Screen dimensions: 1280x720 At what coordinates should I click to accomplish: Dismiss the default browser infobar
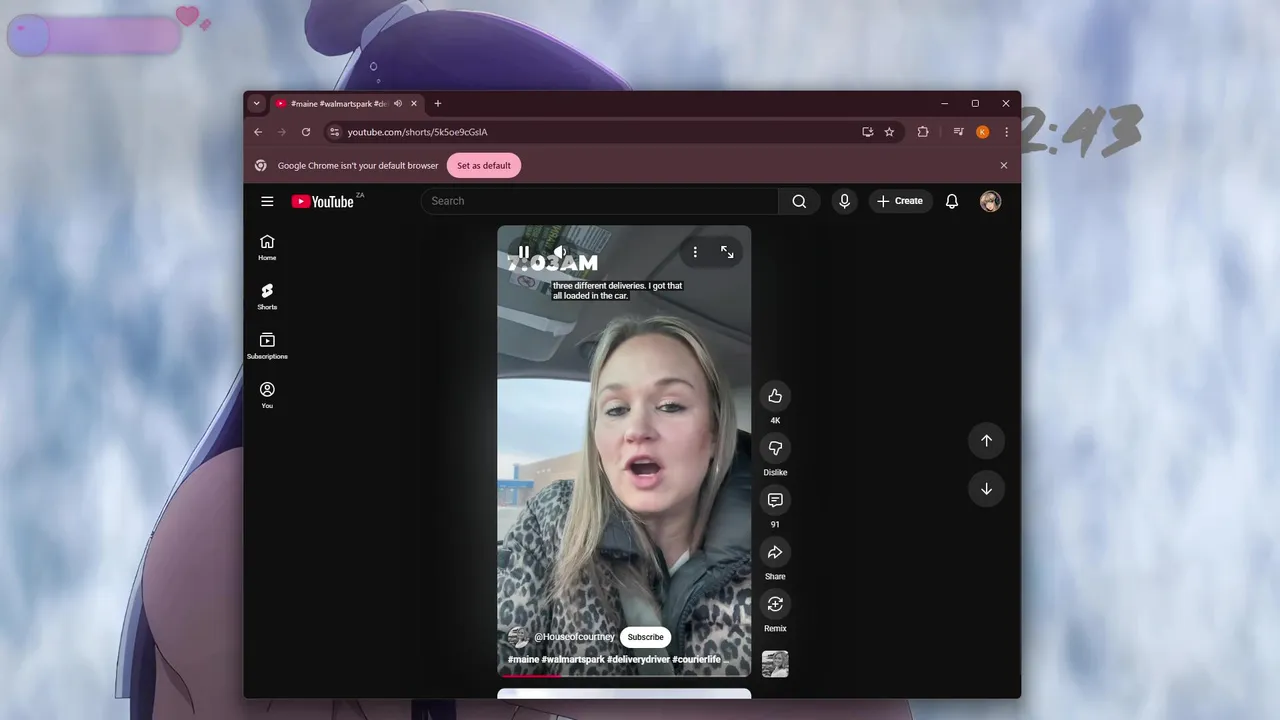coord(1004,166)
